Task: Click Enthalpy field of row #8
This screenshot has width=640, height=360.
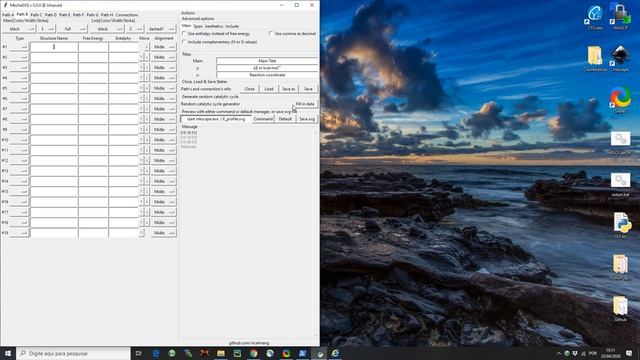Action: [123, 119]
